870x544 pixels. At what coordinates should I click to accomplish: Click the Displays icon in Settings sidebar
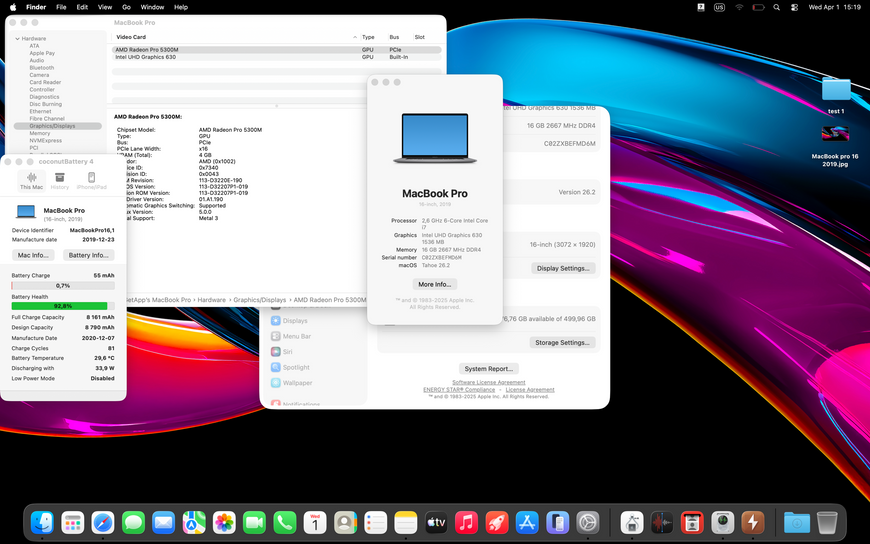pyautogui.click(x=276, y=320)
